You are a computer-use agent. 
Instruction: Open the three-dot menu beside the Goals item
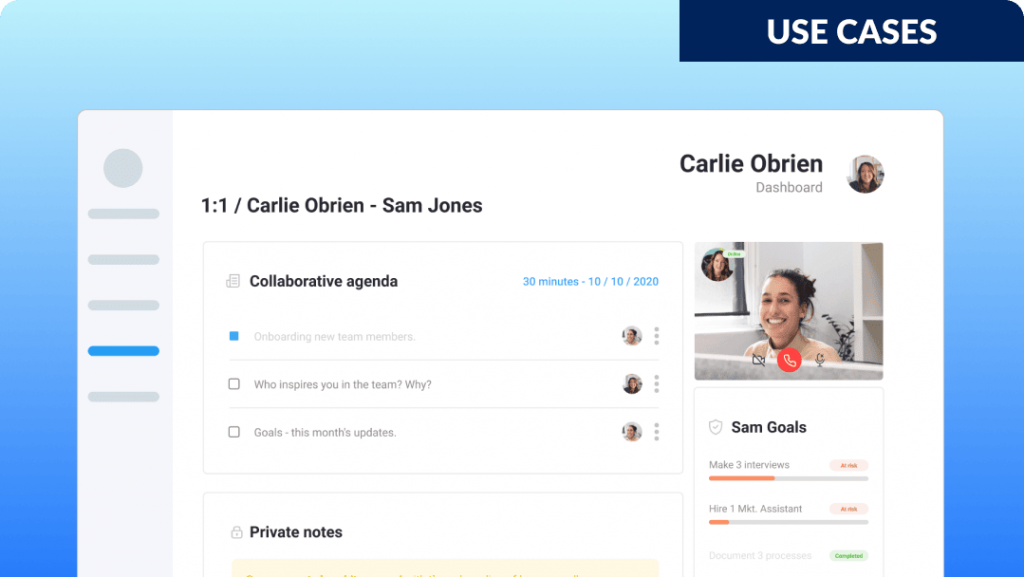657,432
